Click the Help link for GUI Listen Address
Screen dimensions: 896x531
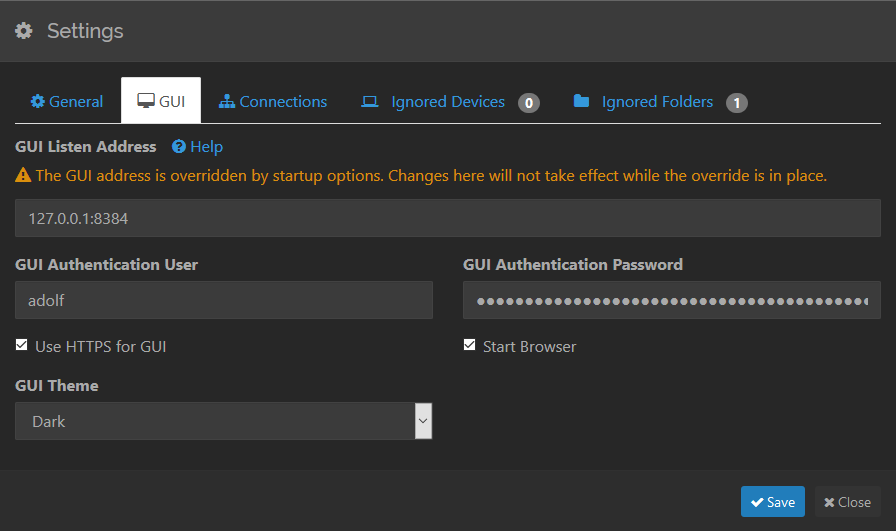198,147
